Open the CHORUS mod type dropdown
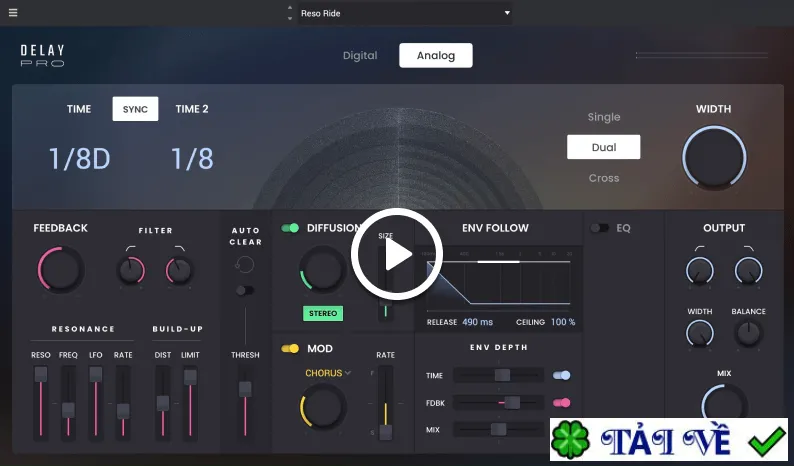 [328, 373]
